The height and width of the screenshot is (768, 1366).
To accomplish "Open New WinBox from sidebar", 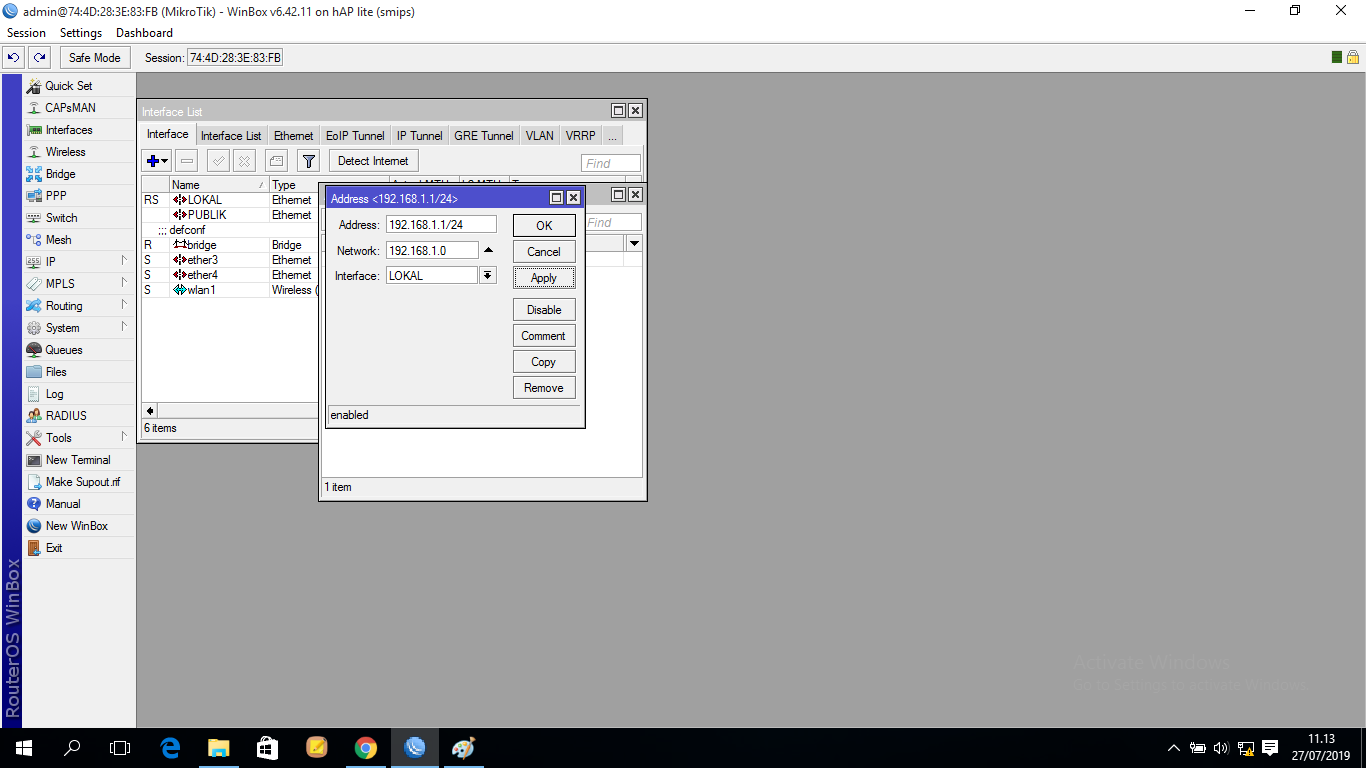I will pyautogui.click(x=79, y=526).
